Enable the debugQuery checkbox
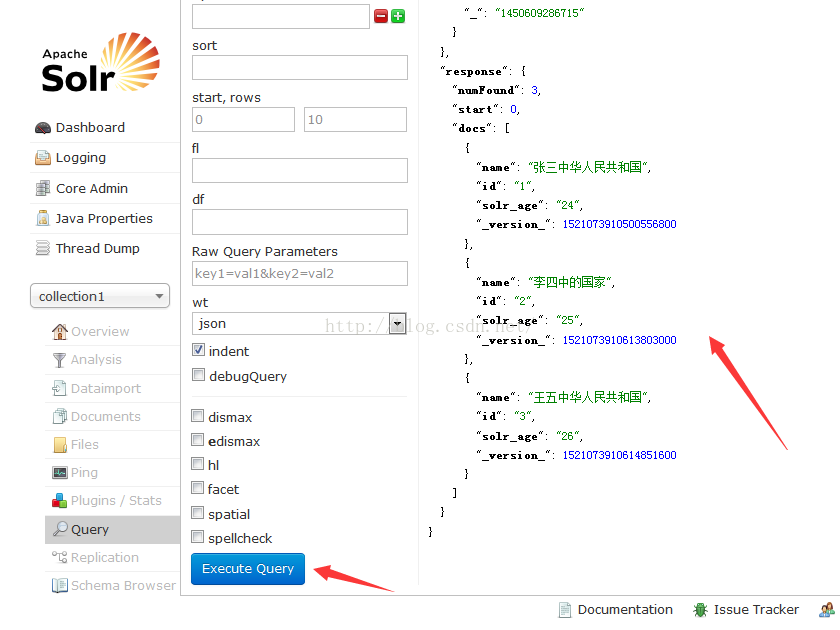The image size is (840, 630). coord(198,375)
